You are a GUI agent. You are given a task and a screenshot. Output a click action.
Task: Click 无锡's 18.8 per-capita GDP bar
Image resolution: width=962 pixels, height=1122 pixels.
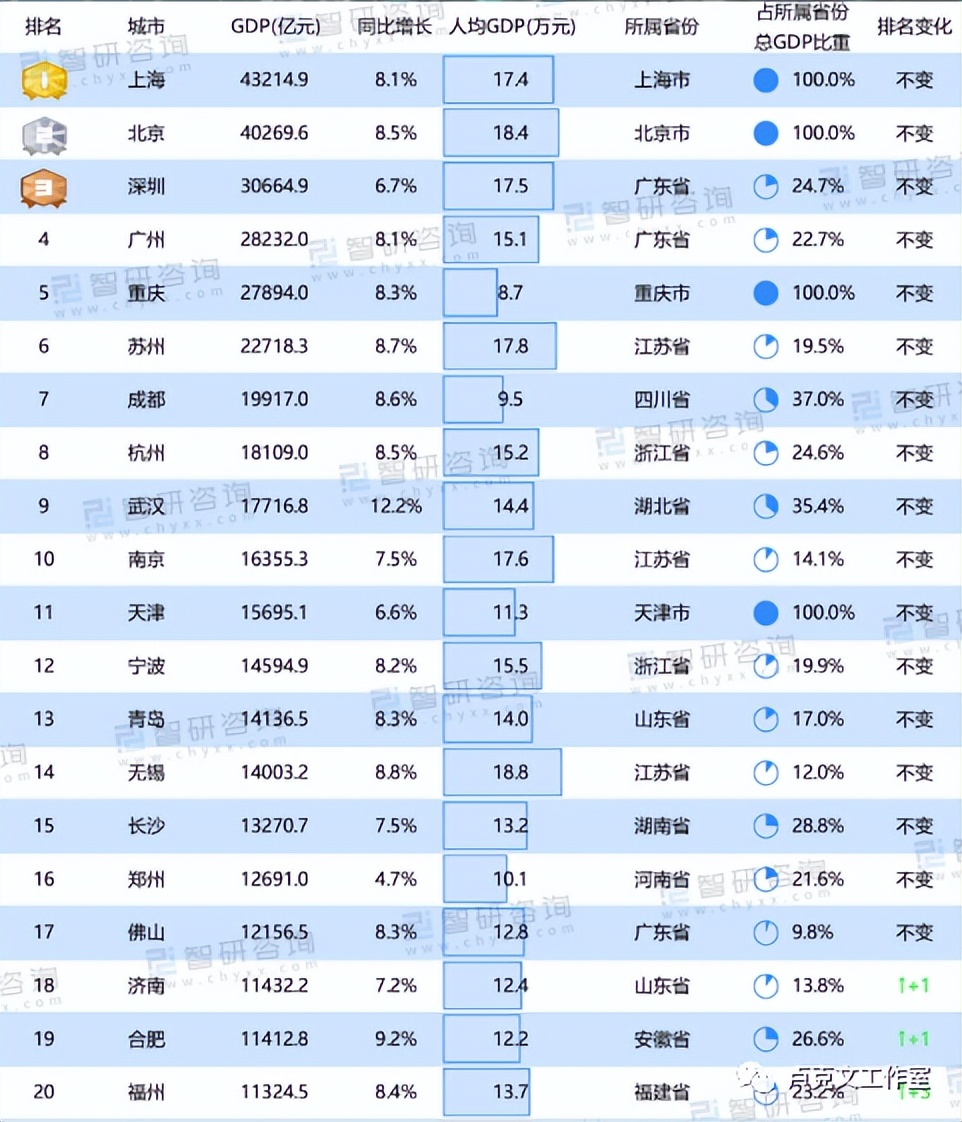tap(500, 772)
